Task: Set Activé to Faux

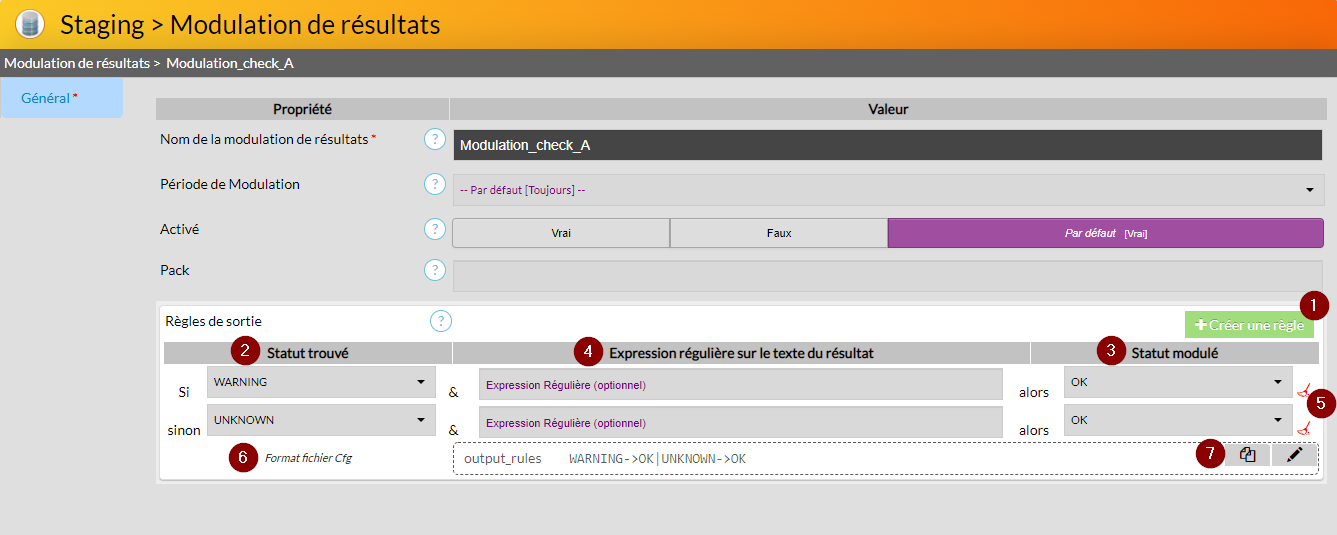Action: point(778,233)
